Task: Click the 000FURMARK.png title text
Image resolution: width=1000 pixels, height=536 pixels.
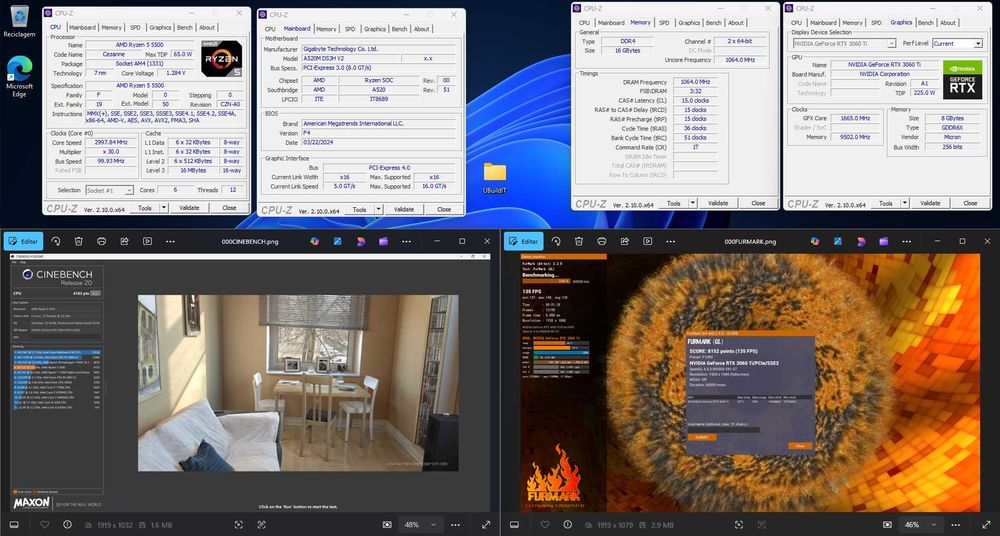Action: (x=751, y=241)
